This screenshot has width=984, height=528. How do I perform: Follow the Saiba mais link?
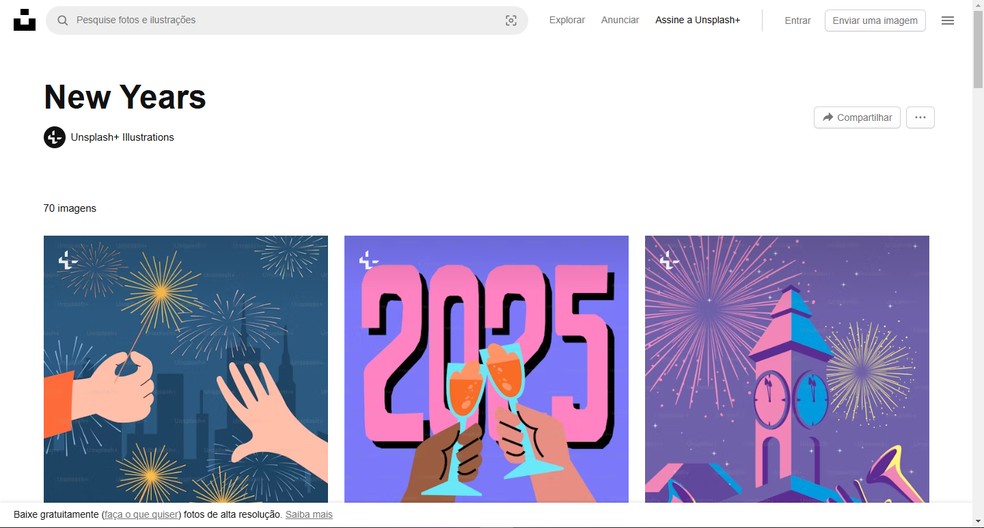coord(309,514)
